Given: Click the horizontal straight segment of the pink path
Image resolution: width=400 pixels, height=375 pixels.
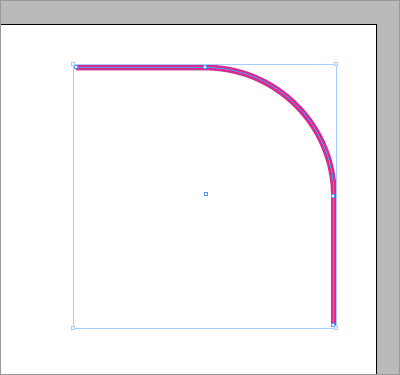Looking at the screenshot, I should pyautogui.click(x=140, y=67).
